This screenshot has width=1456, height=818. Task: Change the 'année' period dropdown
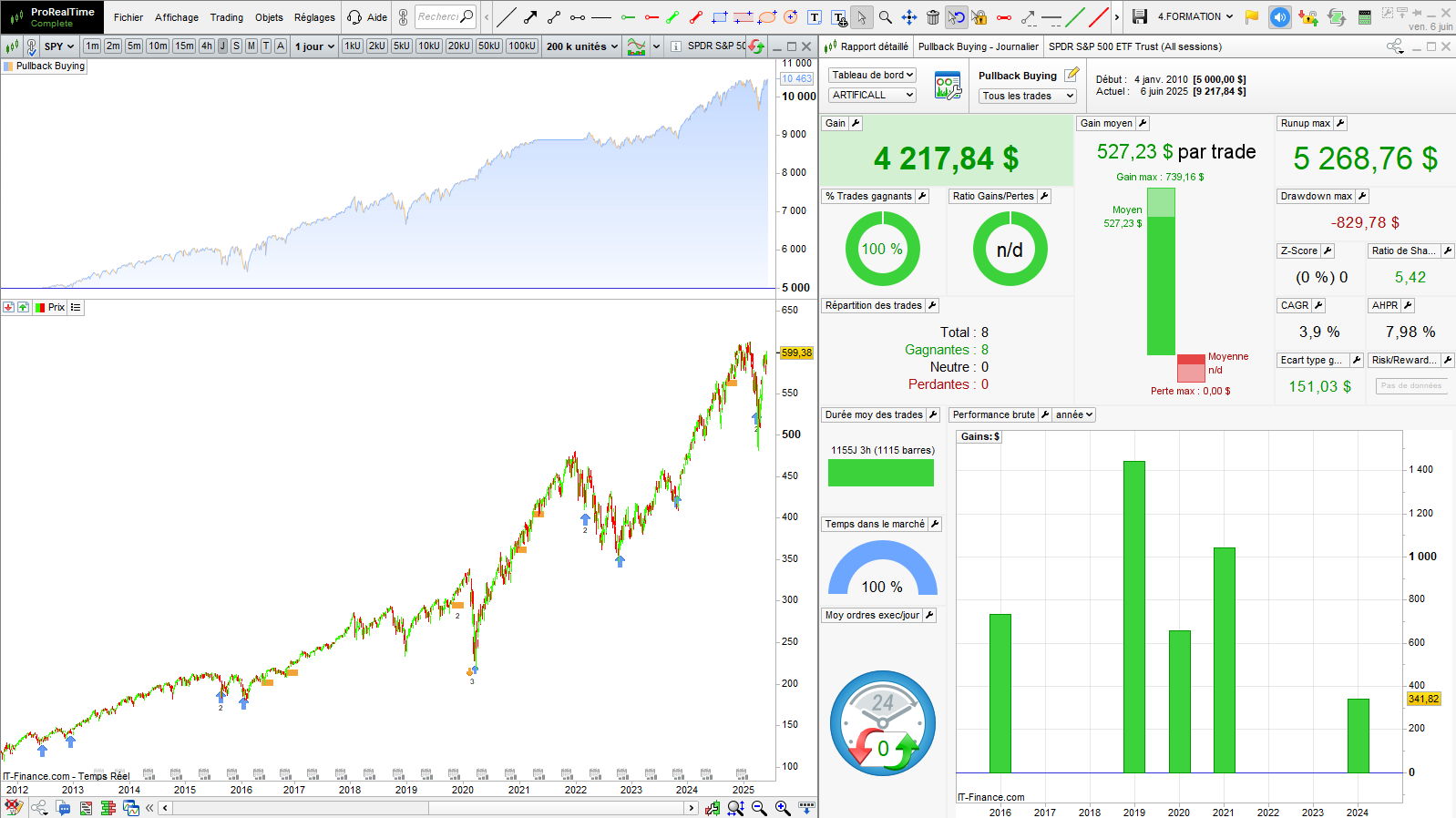click(1074, 414)
